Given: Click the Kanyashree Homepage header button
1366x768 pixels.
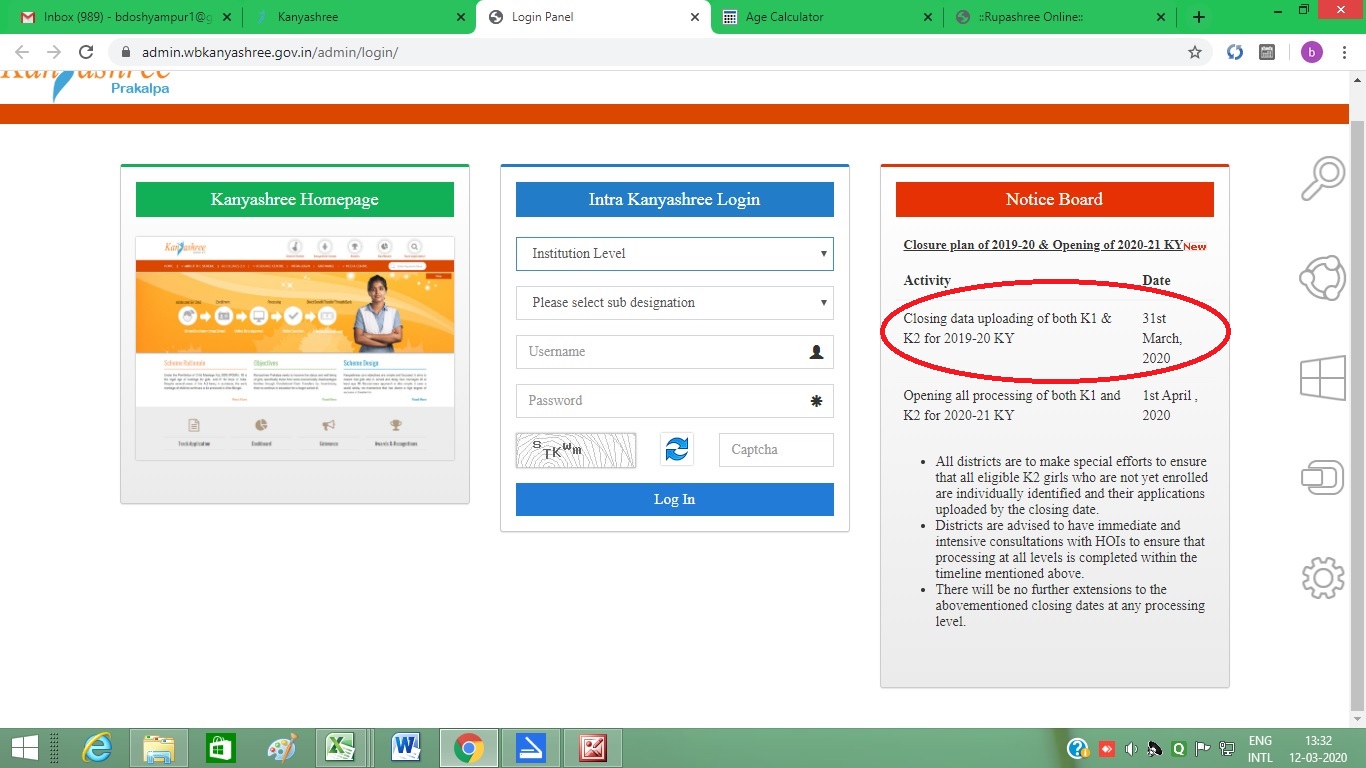Looking at the screenshot, I should (x=295, y=199).
